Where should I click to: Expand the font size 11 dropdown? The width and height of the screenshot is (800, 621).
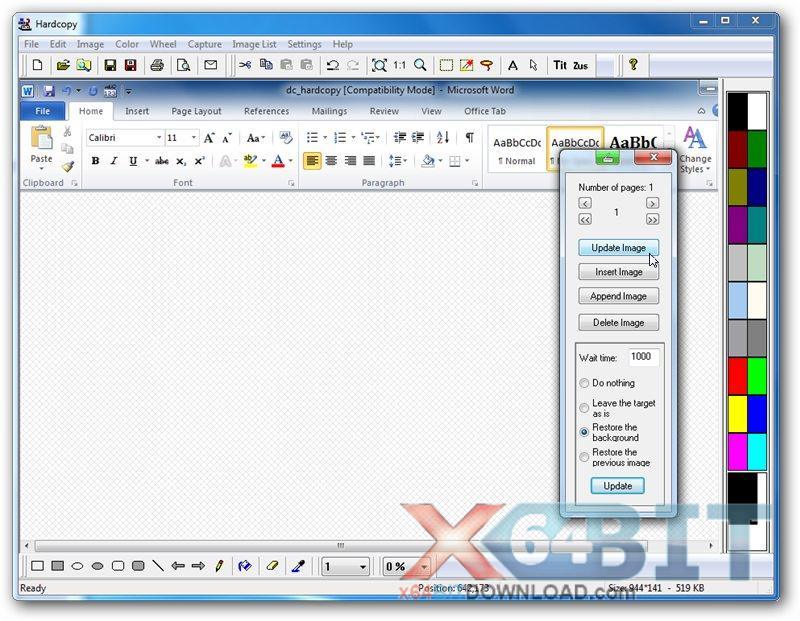pos(194,138)
